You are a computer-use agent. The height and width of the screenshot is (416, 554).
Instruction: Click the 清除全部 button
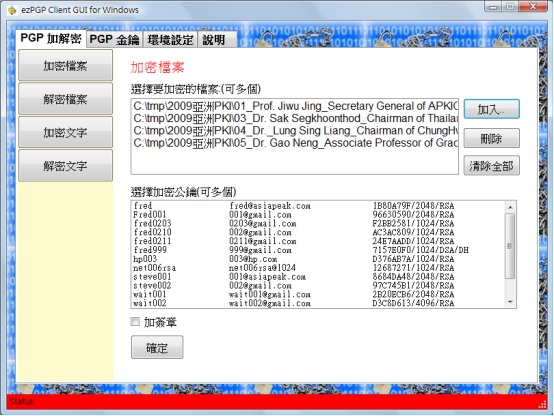(491, 165)
